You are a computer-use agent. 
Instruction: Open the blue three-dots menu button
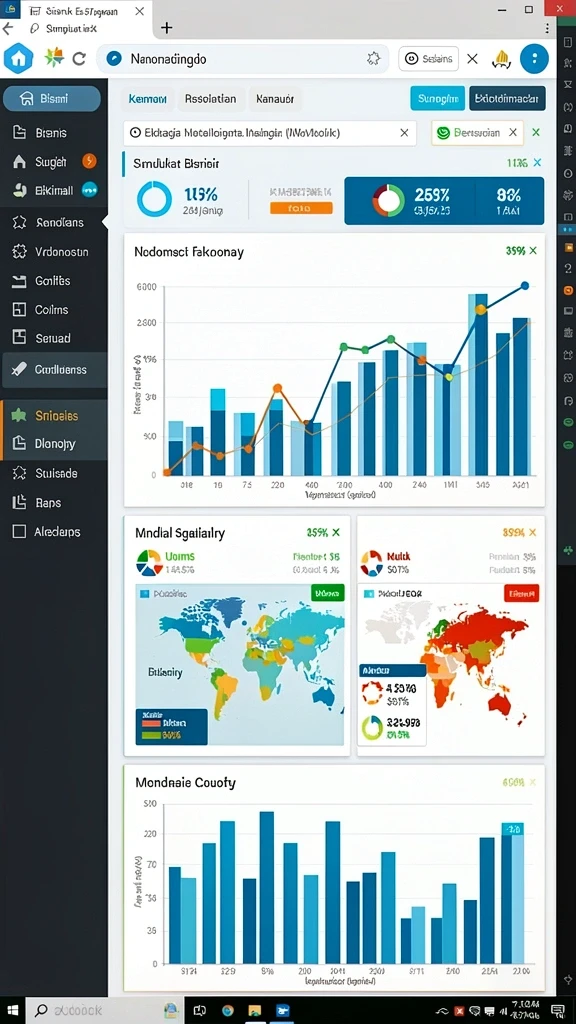[x=534, y=59]
